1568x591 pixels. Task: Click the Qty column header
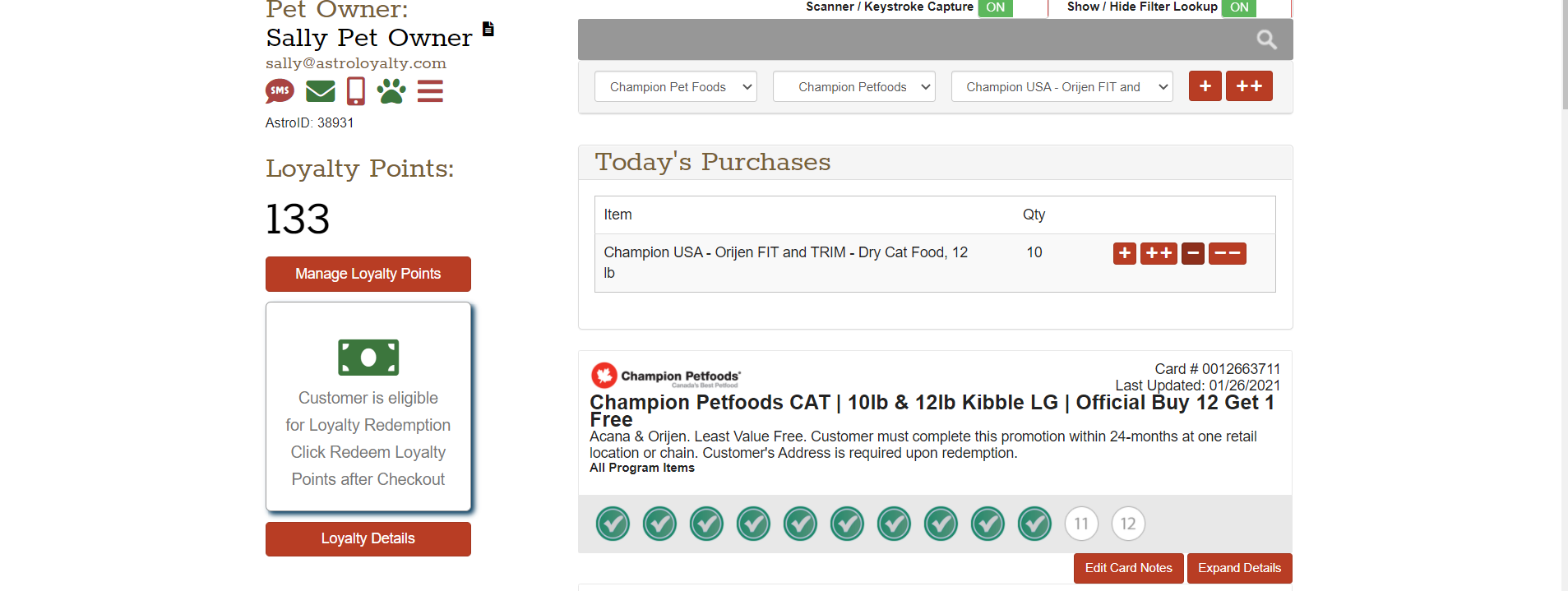[1034, 215]
